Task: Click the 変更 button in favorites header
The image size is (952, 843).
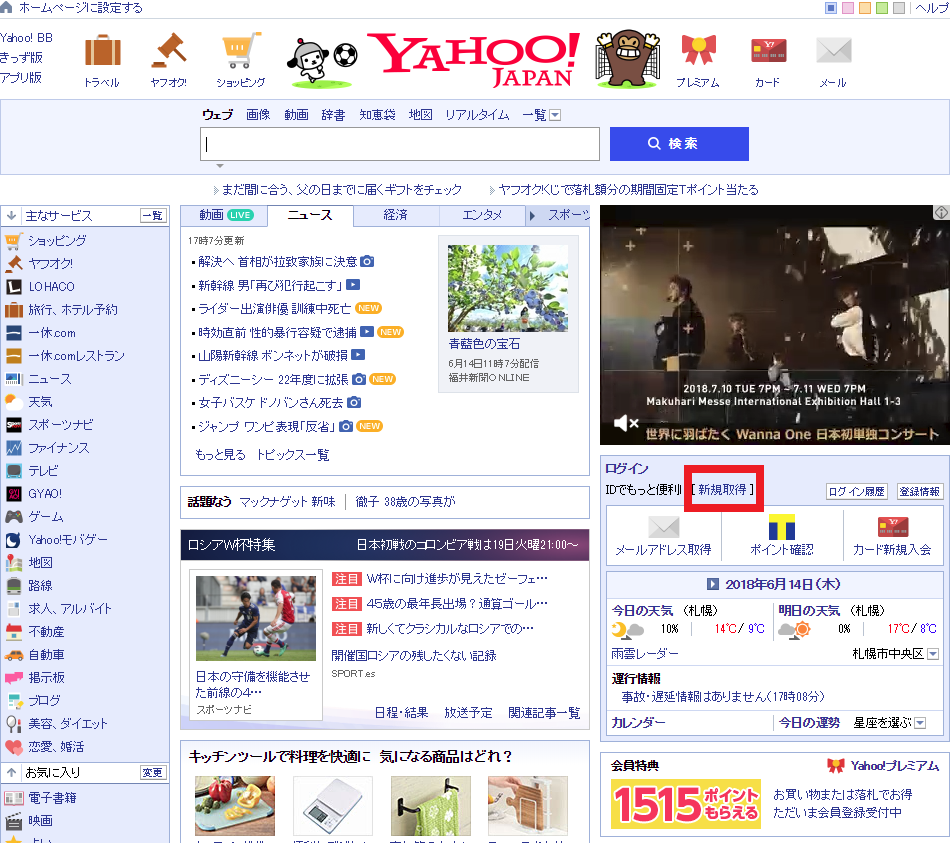Action: (153, 773)
